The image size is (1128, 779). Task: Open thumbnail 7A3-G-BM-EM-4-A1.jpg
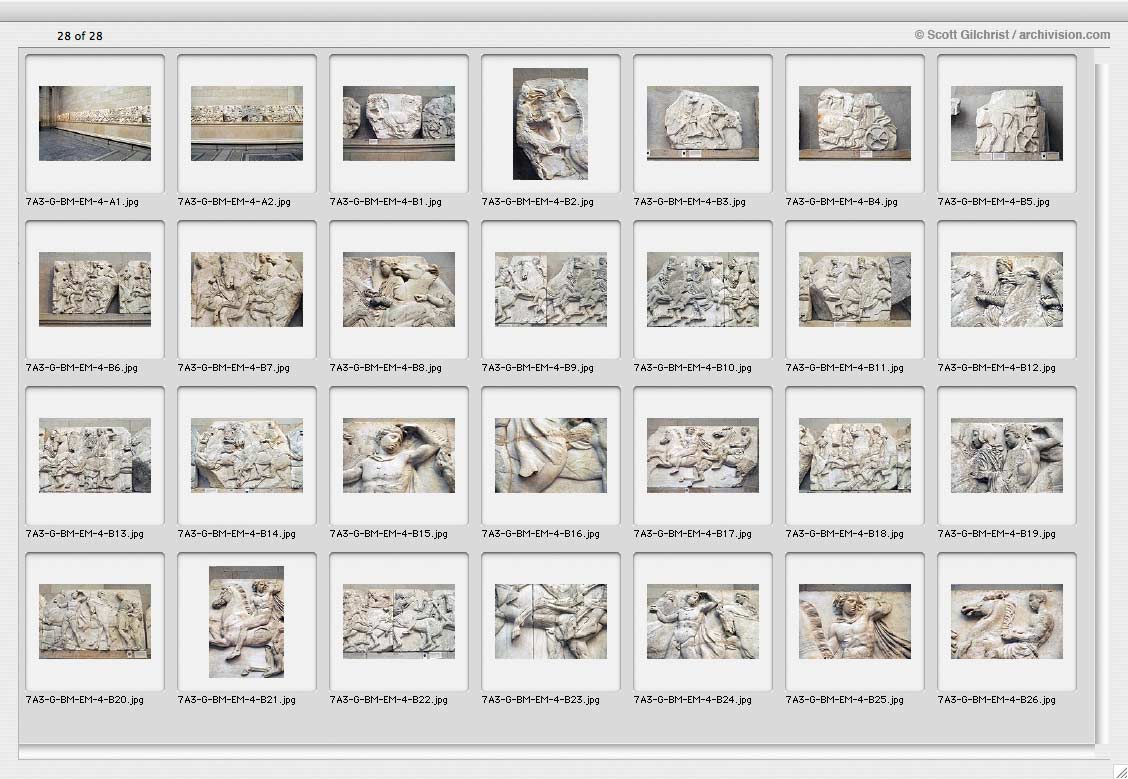point(95,123)
